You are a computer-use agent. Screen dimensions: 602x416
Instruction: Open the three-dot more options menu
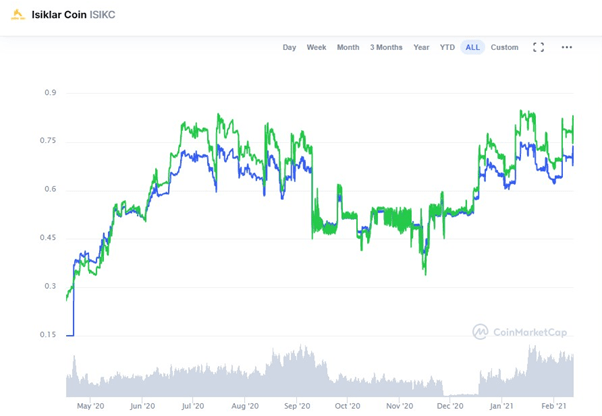(x=567, y=47)
